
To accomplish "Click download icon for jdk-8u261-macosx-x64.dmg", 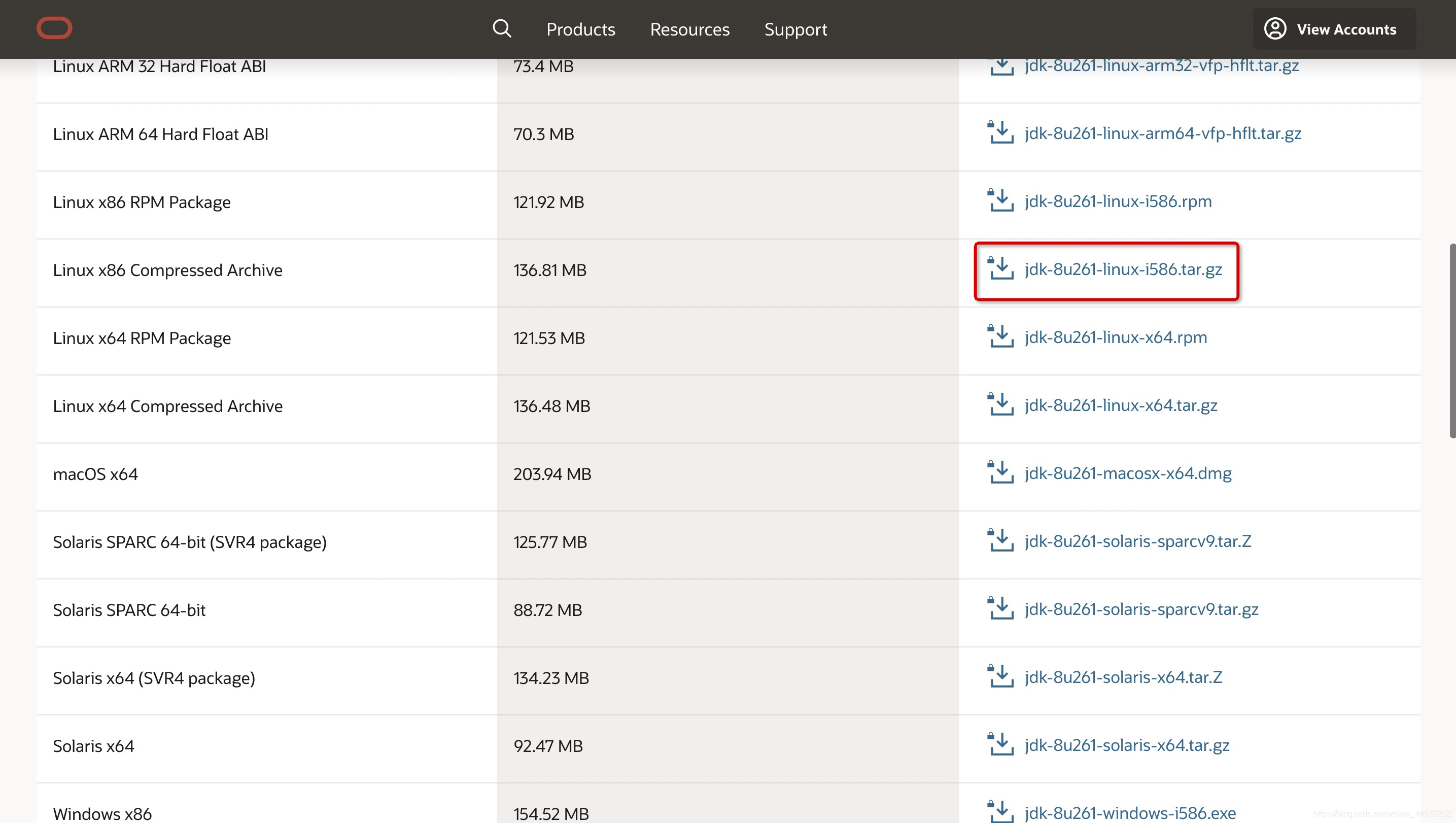I will click(1000, 472).
